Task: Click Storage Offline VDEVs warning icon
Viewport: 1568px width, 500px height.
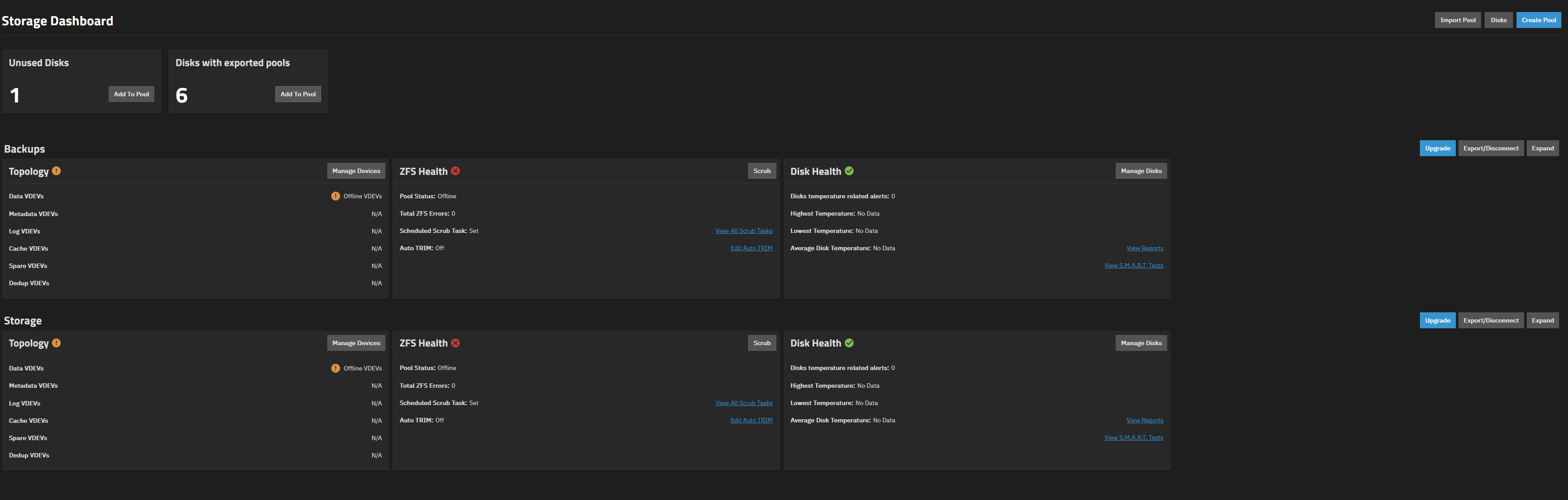Action: [335, 368]
